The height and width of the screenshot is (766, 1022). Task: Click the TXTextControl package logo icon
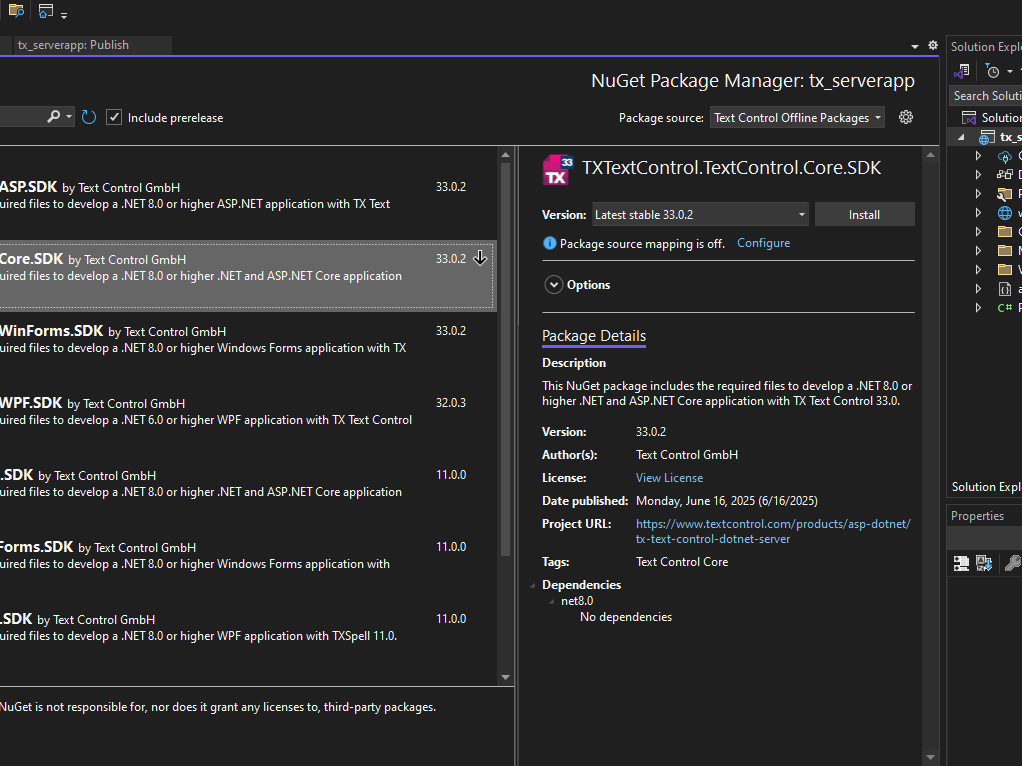(x=557, y=170)
